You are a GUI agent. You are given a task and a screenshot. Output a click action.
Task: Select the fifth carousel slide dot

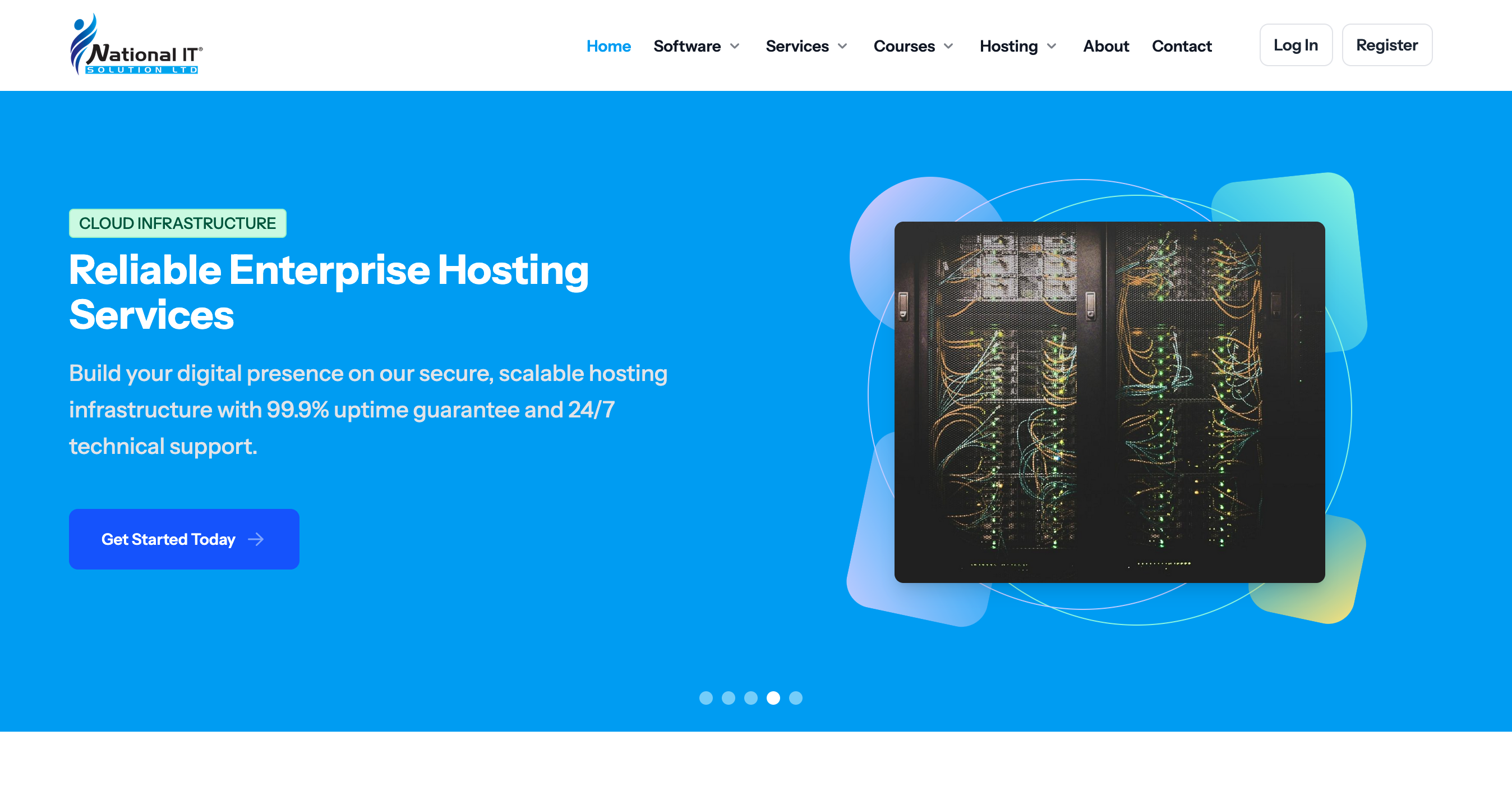pyautogui.click(x=795, y=697)
